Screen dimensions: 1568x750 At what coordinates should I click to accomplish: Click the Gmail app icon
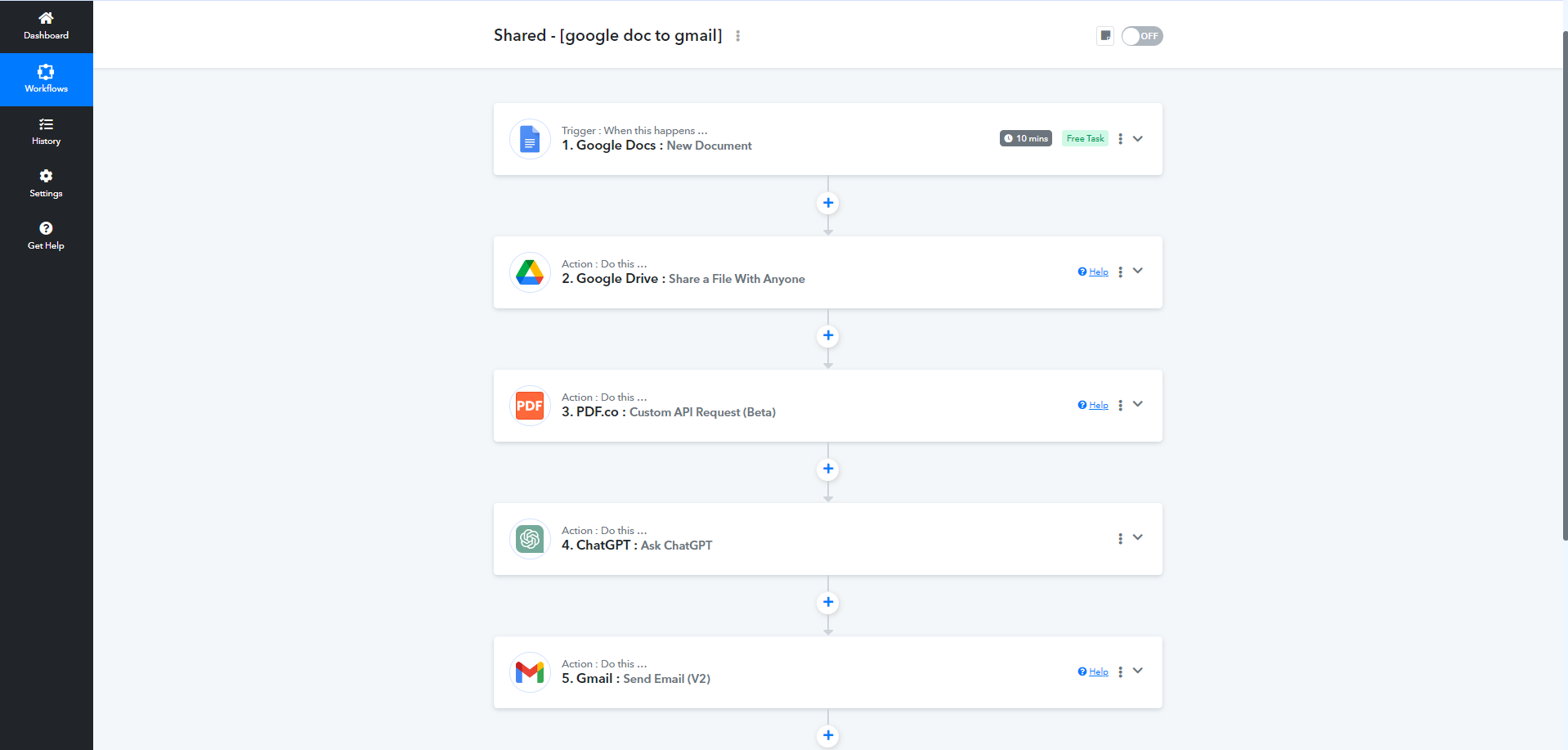(530, 672)
